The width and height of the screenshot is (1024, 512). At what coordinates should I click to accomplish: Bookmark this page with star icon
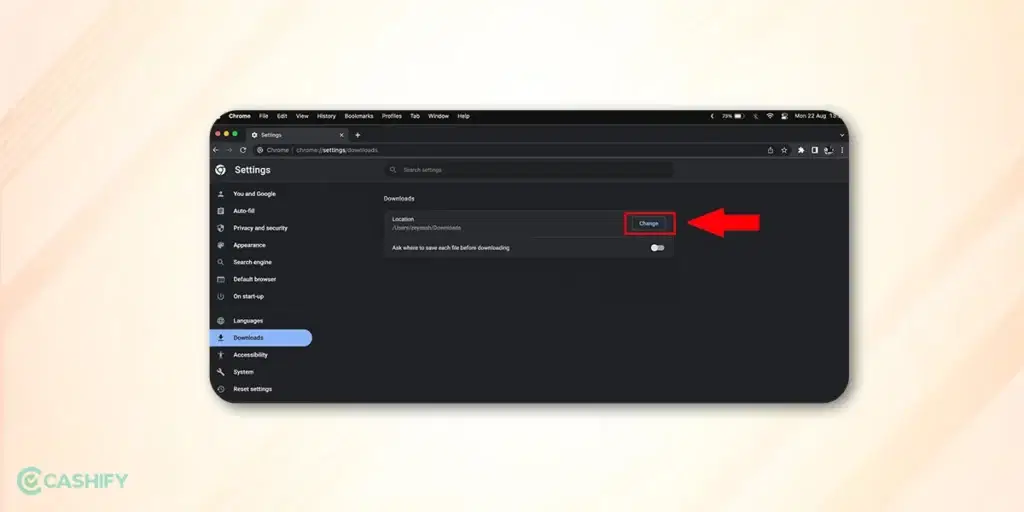(784, 150)
